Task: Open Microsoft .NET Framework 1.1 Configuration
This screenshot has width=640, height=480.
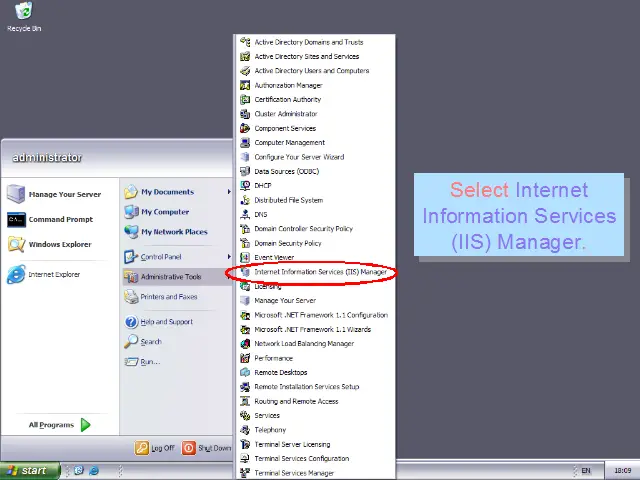Action: tap(314, 315)
